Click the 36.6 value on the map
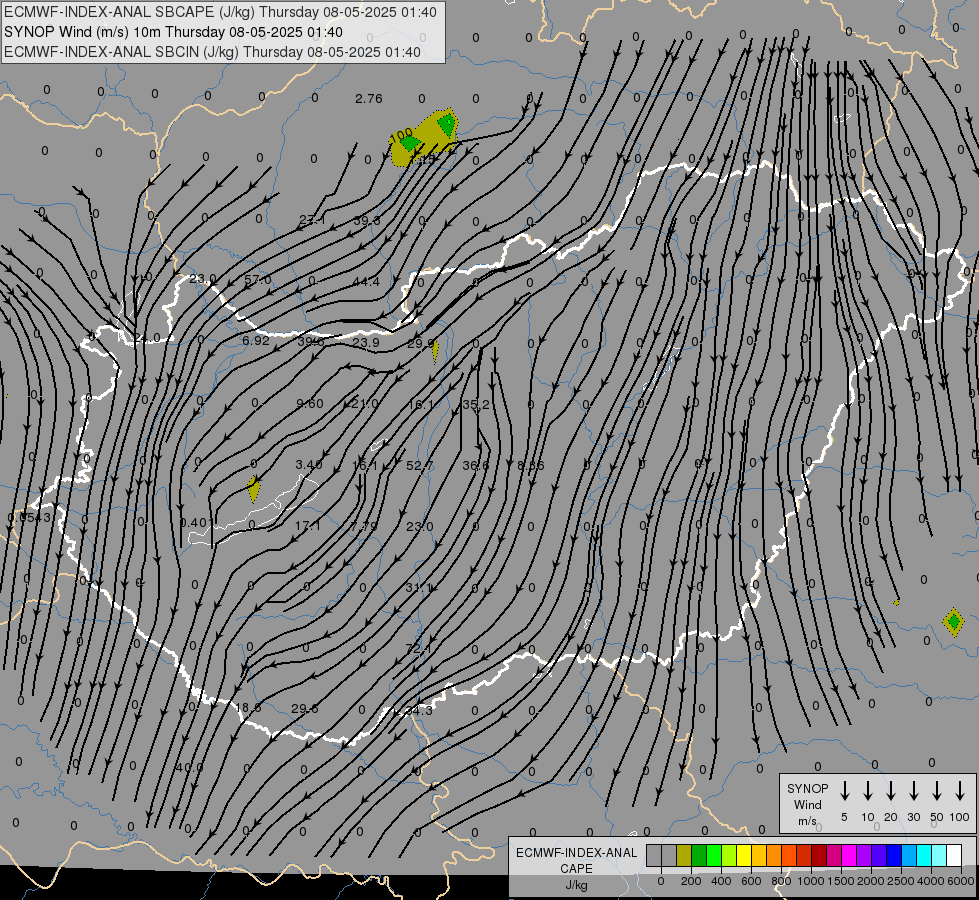 476,465
